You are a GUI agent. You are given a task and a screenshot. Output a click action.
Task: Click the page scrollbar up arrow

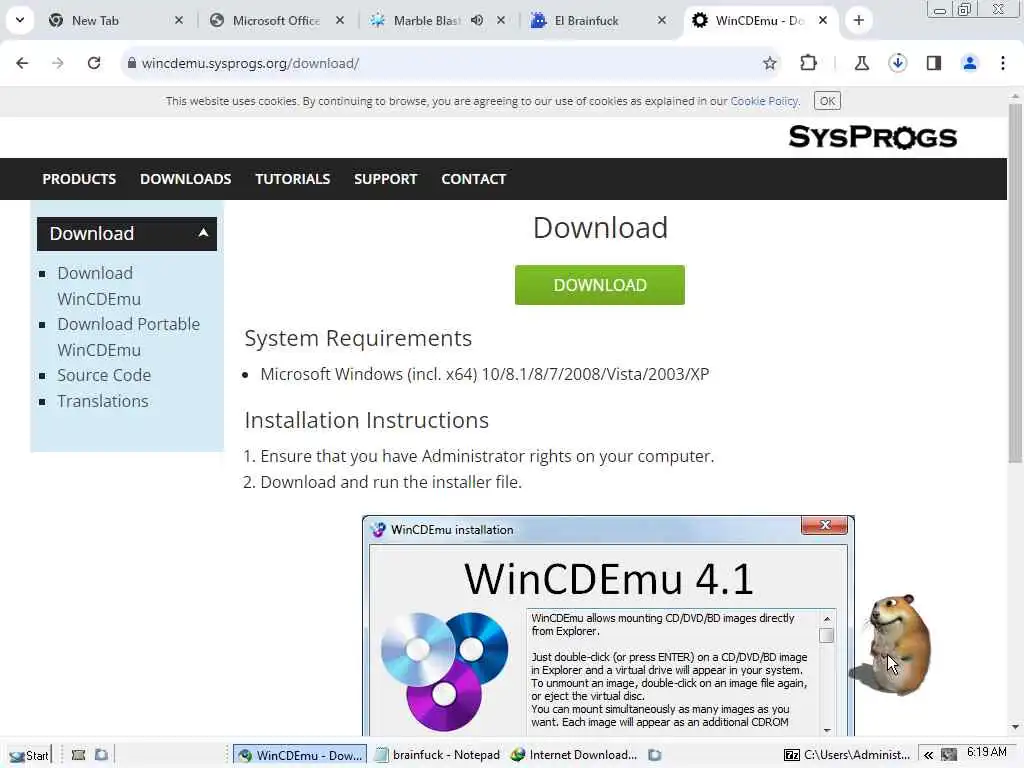1015,97
